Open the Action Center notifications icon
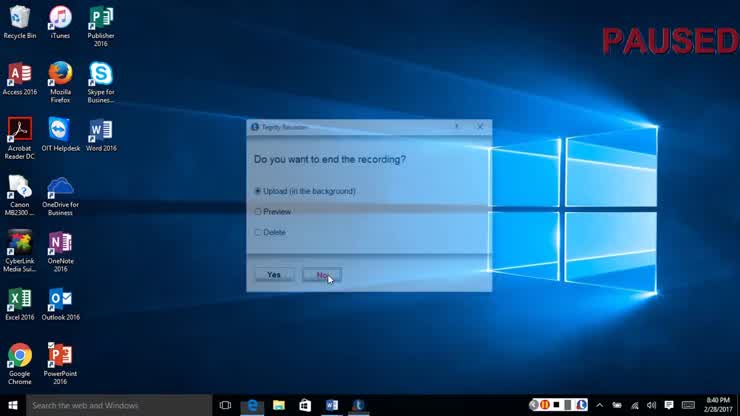The width and height of the screenshot is (740, 416). tap(669, 405)
